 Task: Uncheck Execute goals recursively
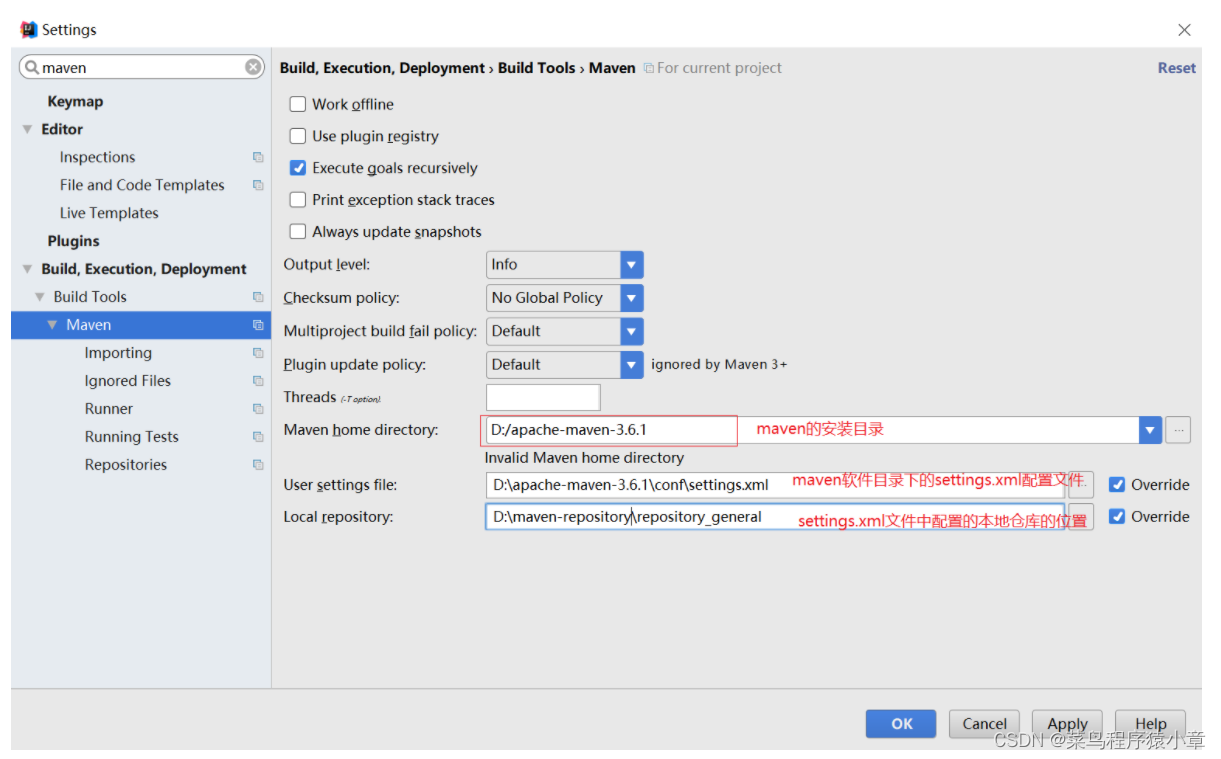(x=297, y=168)
